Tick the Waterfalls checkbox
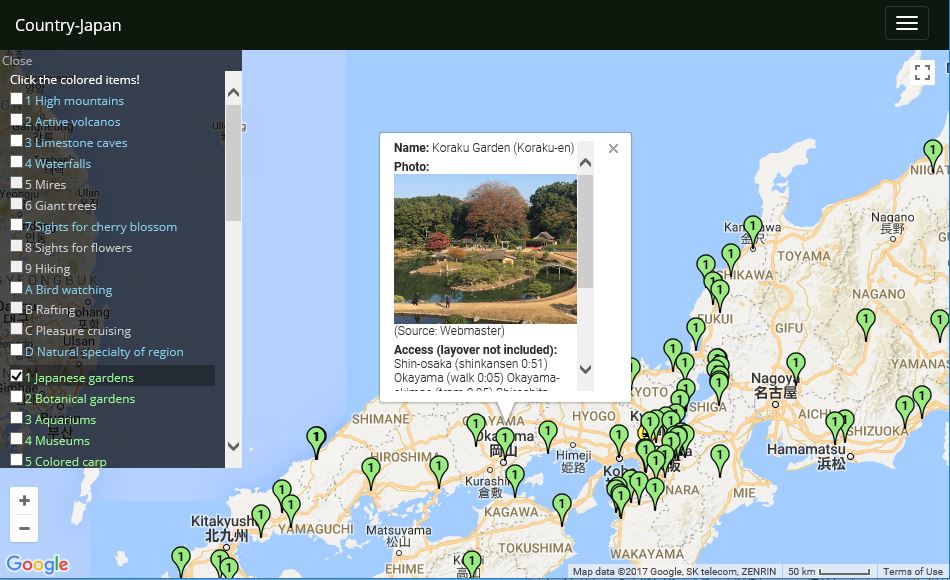 (x=17, y=162)
